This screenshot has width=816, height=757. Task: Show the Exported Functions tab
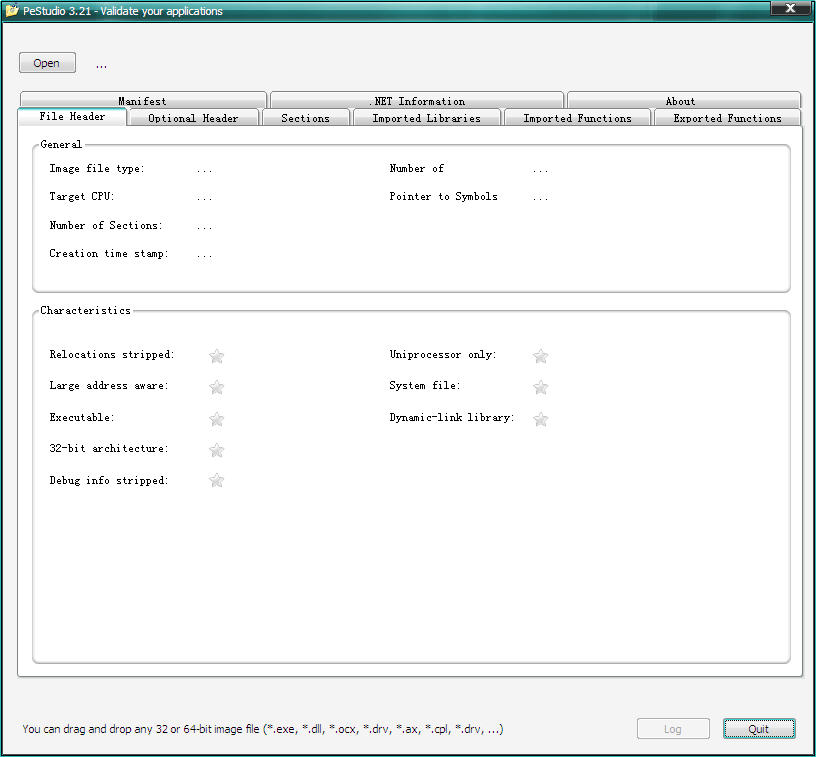pos(728,118)
